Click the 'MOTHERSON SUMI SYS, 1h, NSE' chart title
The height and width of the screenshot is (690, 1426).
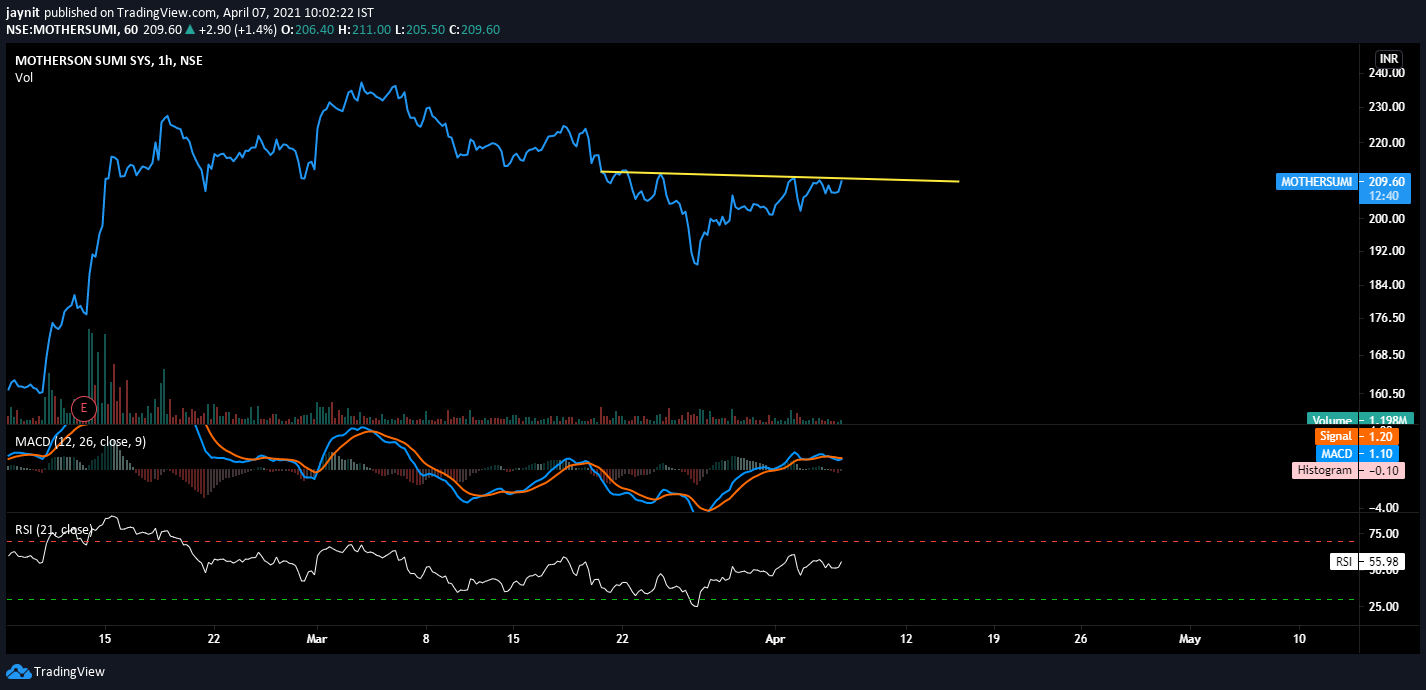coord(109,60)
